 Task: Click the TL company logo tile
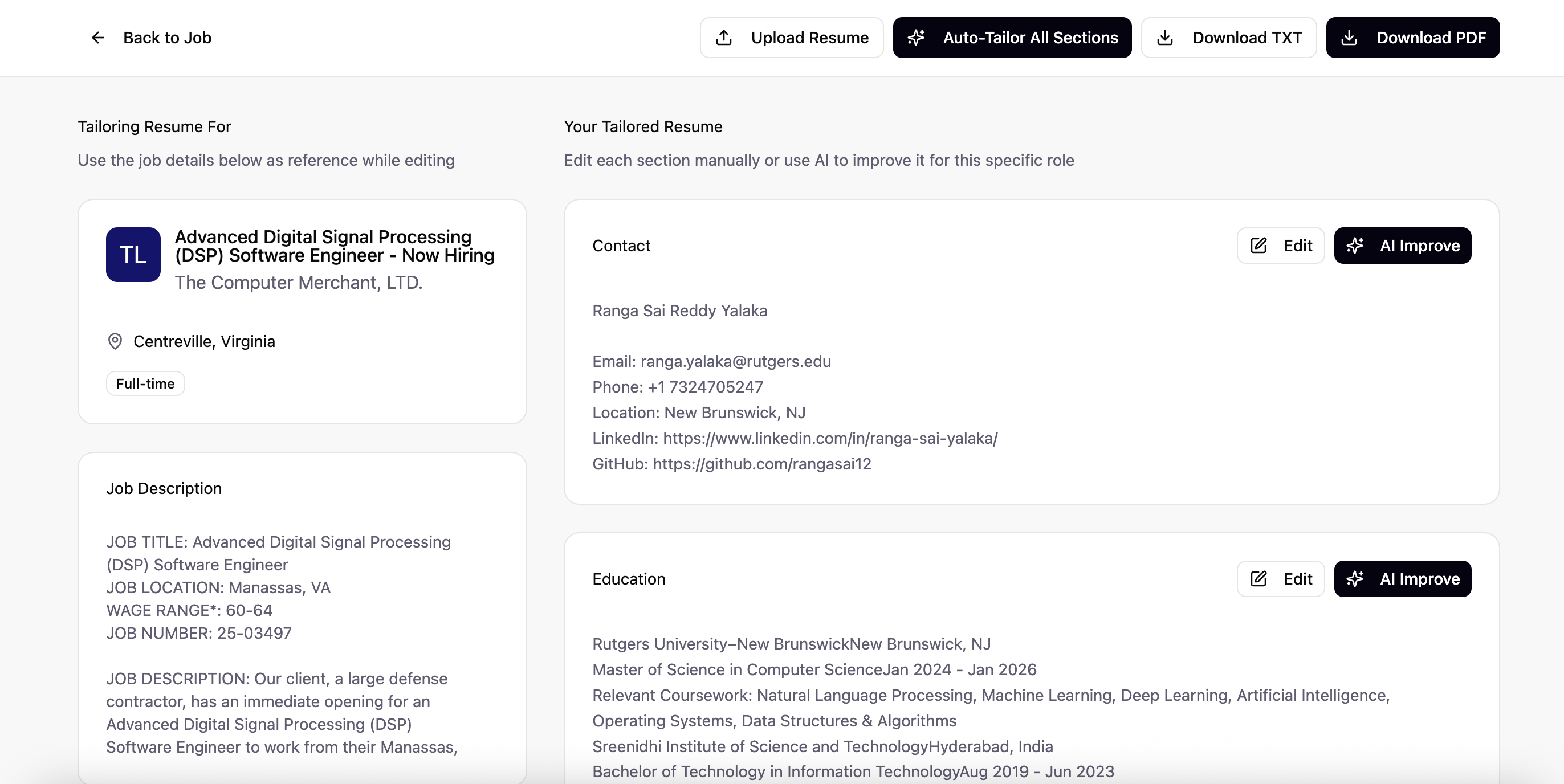point(133,254)
